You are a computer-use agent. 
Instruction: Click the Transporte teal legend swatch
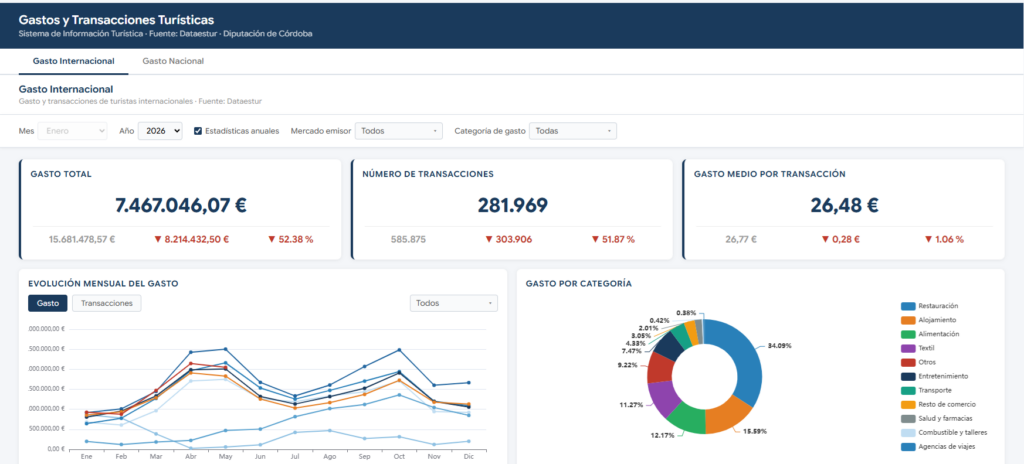click(x=907, y=390)
